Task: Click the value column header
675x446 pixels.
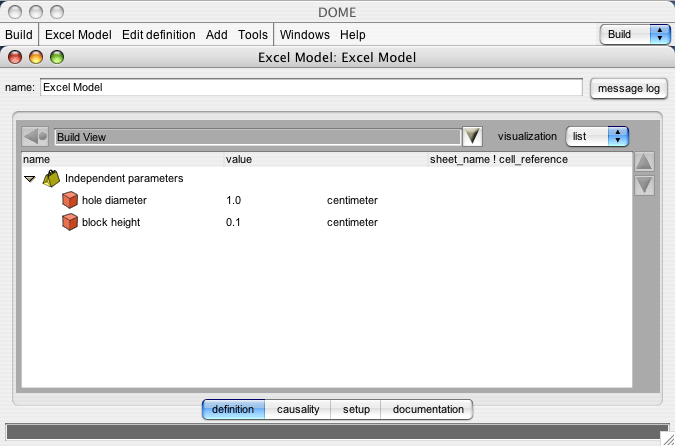Action: coord(326,160)
